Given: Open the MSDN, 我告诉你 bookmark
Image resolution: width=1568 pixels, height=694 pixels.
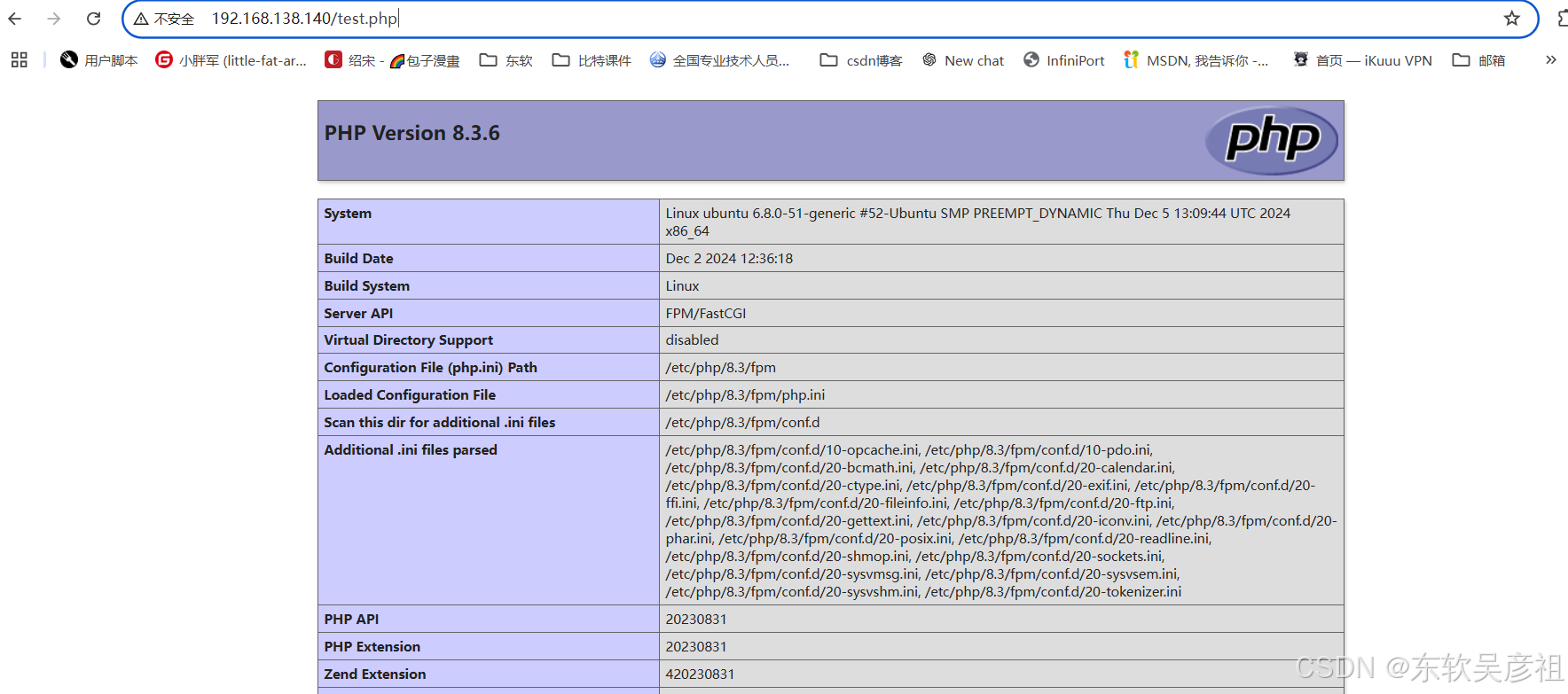Looking at the screenshot, I should coord(1196,60).
